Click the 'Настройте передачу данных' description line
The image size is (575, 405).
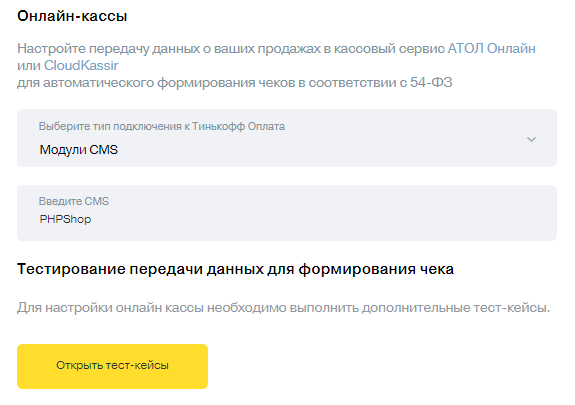pyautogui.click(x=276, y=48)
